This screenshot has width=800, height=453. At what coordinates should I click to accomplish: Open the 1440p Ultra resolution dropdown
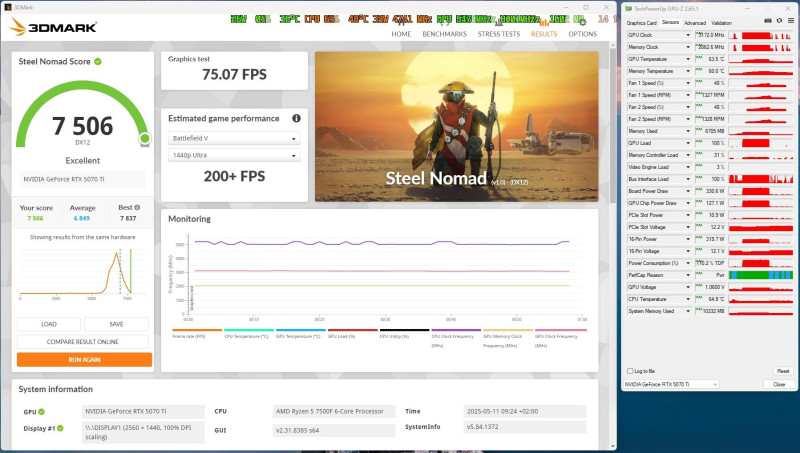point(234,155)
